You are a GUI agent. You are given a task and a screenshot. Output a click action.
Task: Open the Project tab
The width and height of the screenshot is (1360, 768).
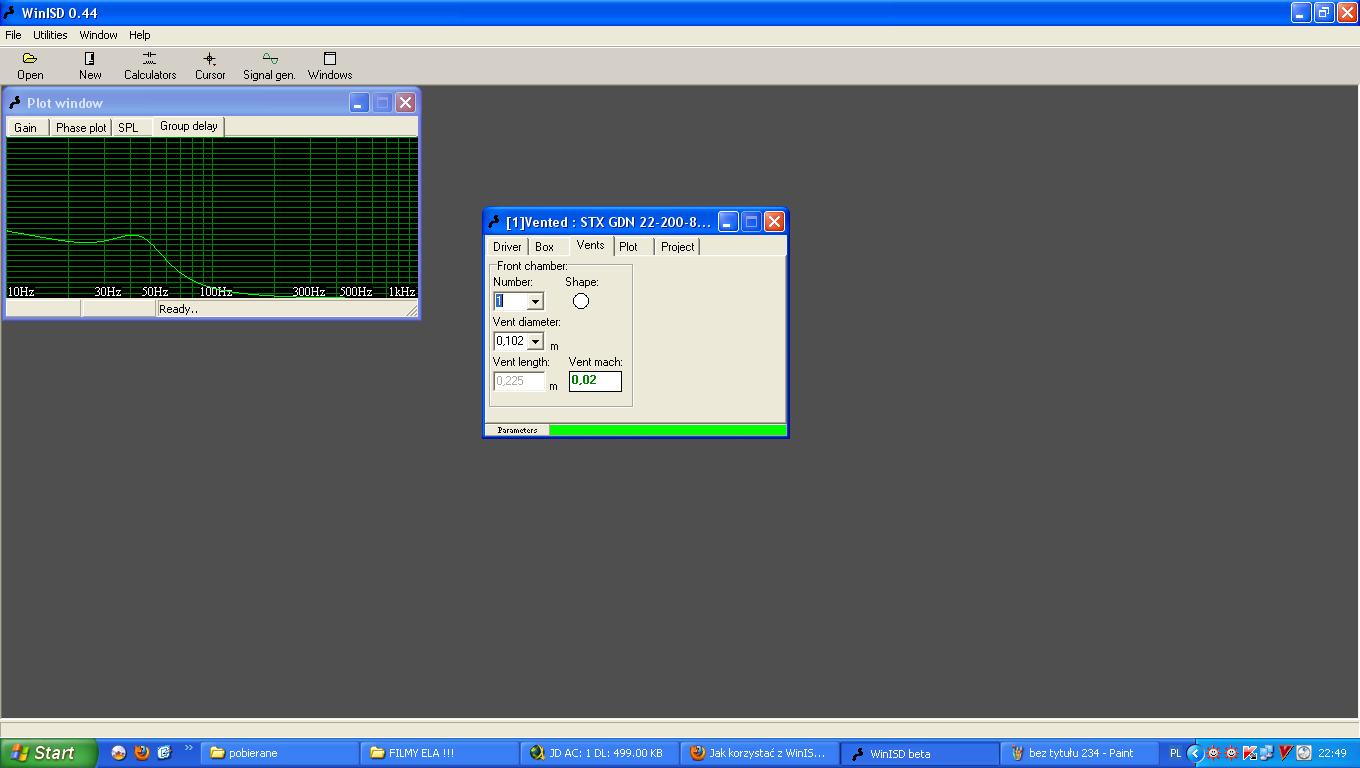point(677,247)
